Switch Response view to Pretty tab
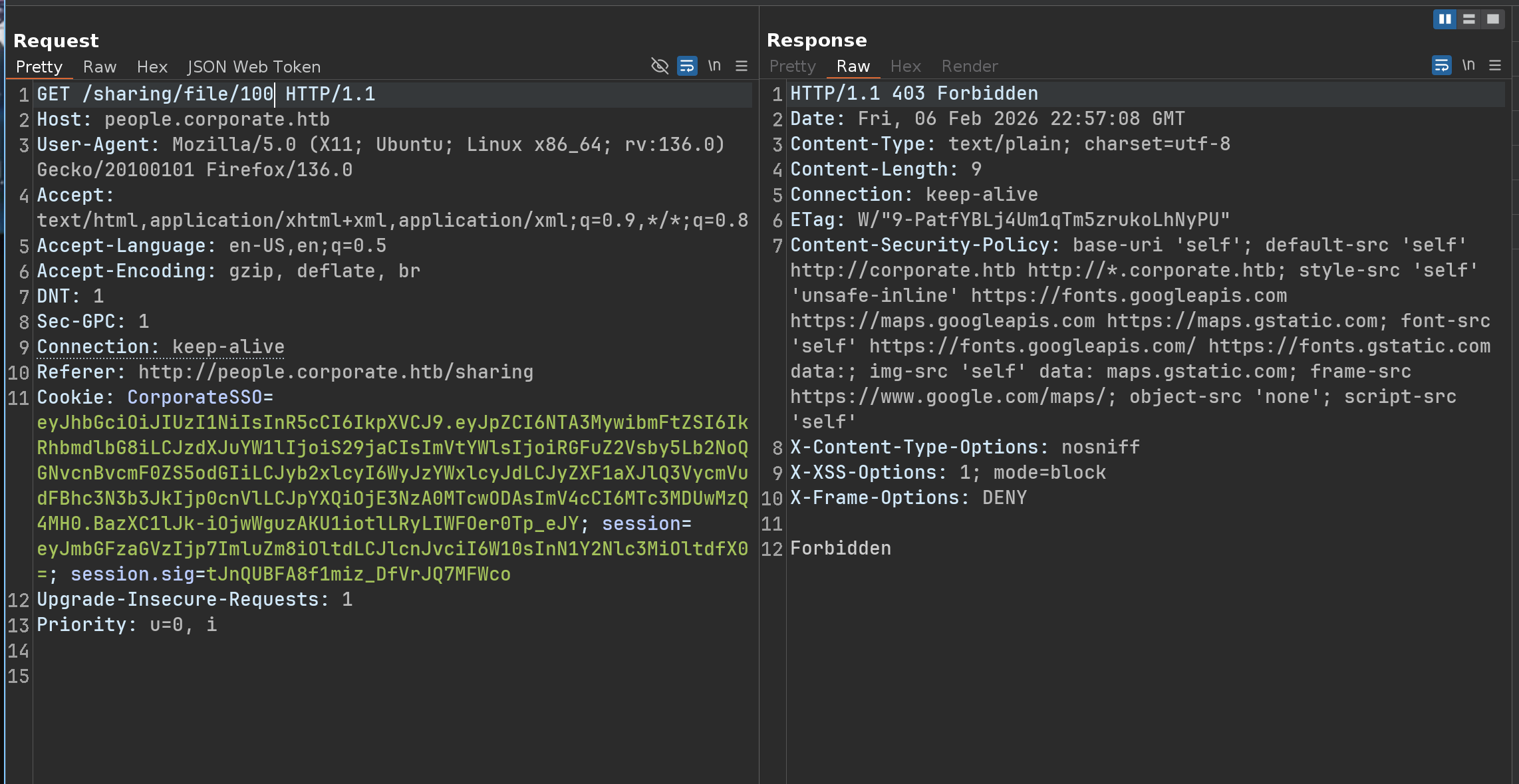 coord(792,66)
